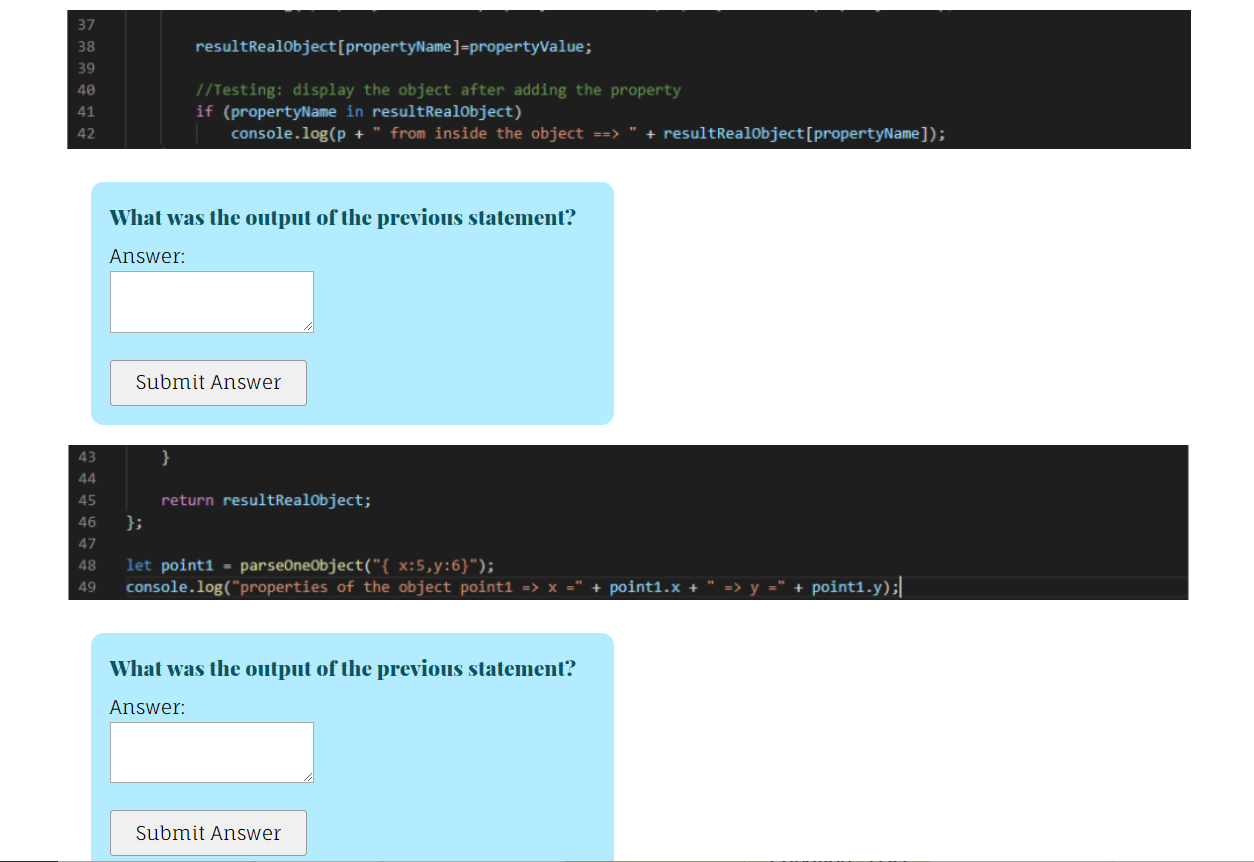Click line number 49

pyautogui.click(x=86, y=587)
